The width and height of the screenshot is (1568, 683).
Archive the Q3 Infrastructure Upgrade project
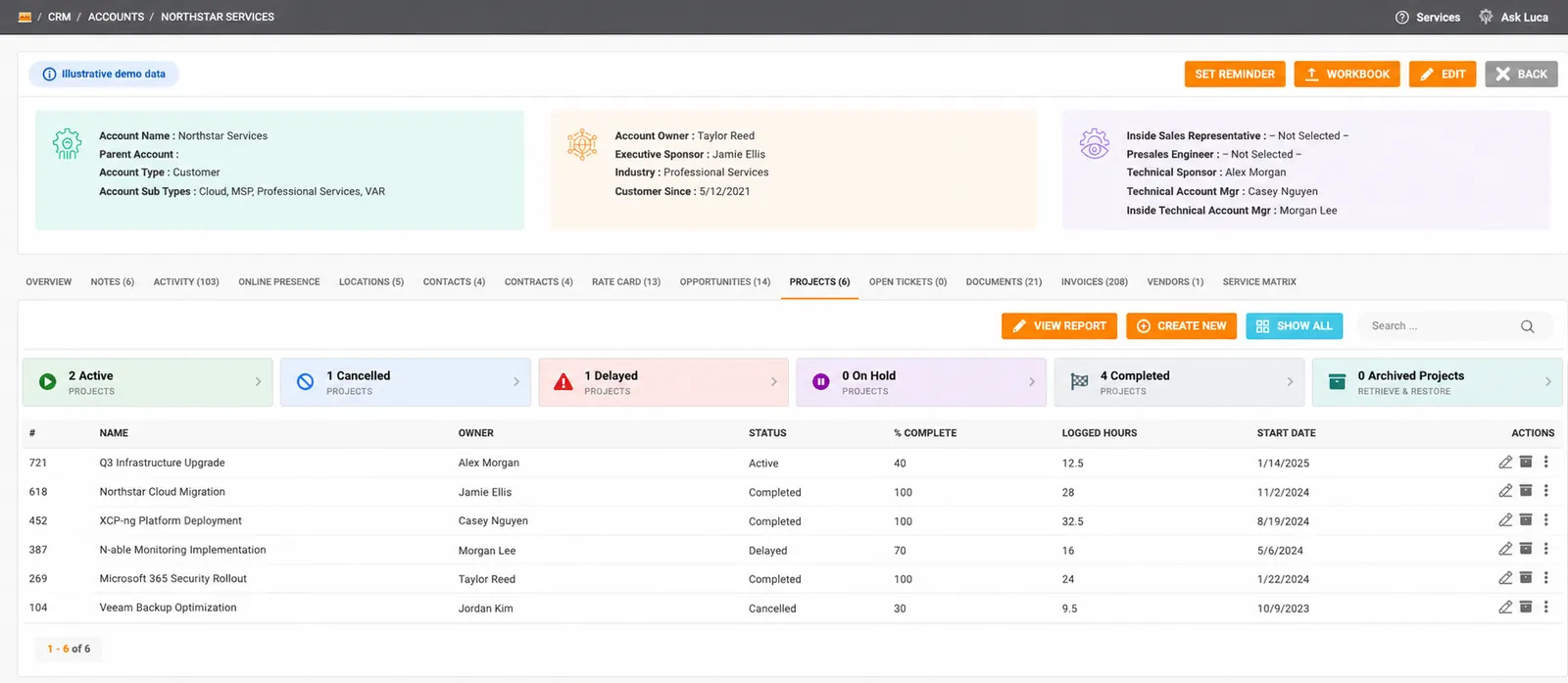click(1526, 462)
